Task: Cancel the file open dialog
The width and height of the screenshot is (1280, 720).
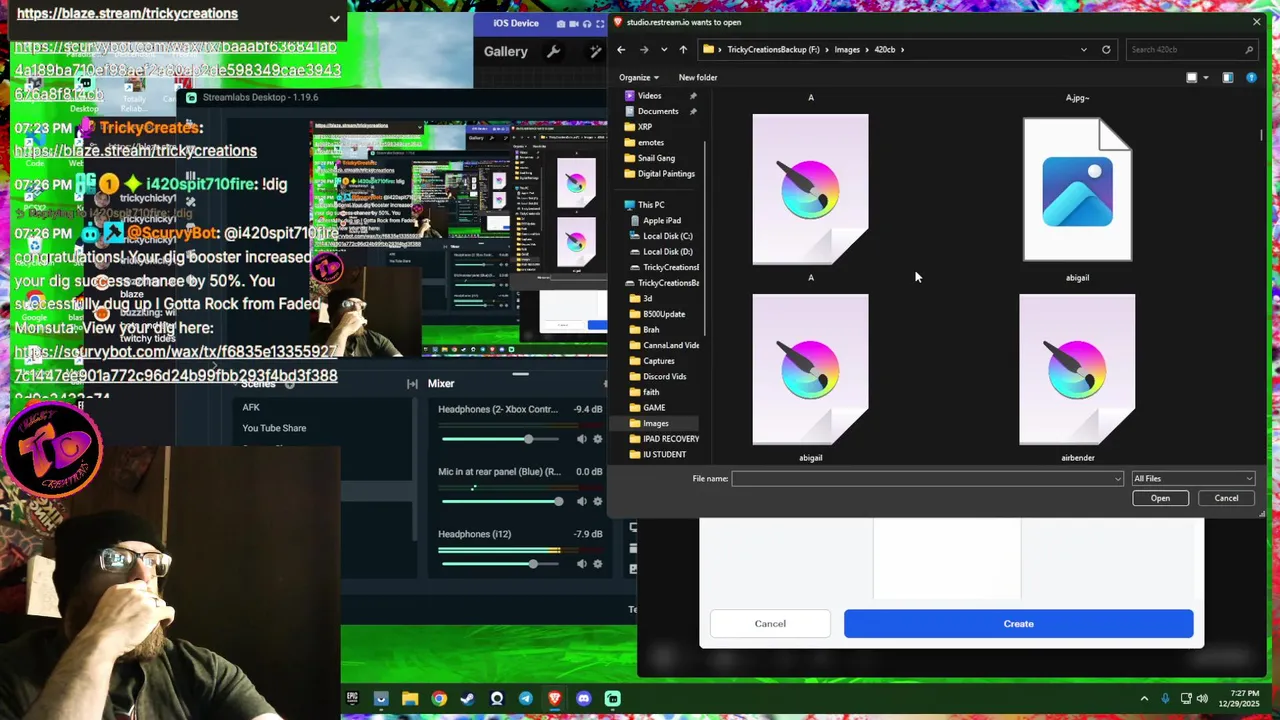Action: tap(1226, 498)
